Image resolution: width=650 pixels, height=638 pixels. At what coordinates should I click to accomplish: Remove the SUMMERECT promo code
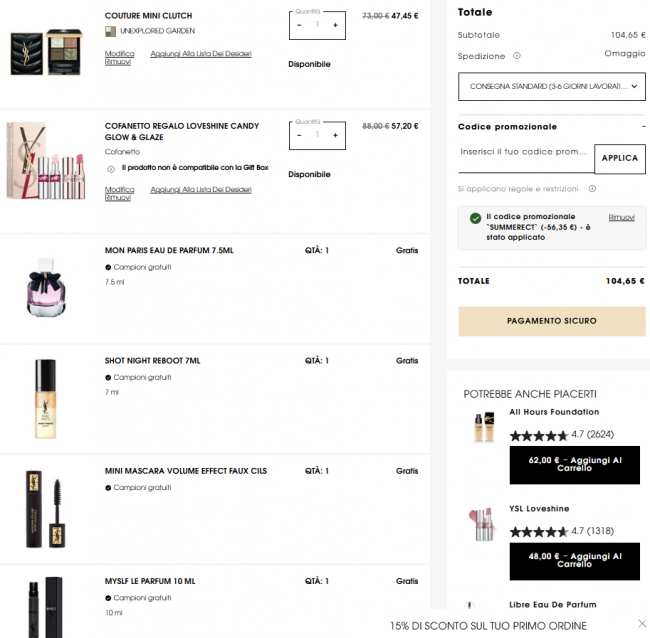[621, 218]
